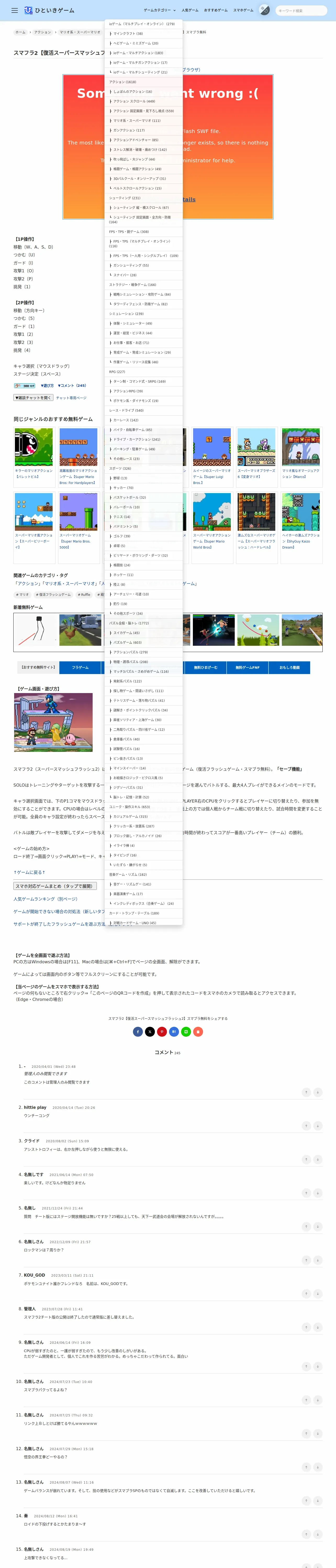Open スマホゲーム in the top navigation
336x1568 pixels.
coord(243,10)
